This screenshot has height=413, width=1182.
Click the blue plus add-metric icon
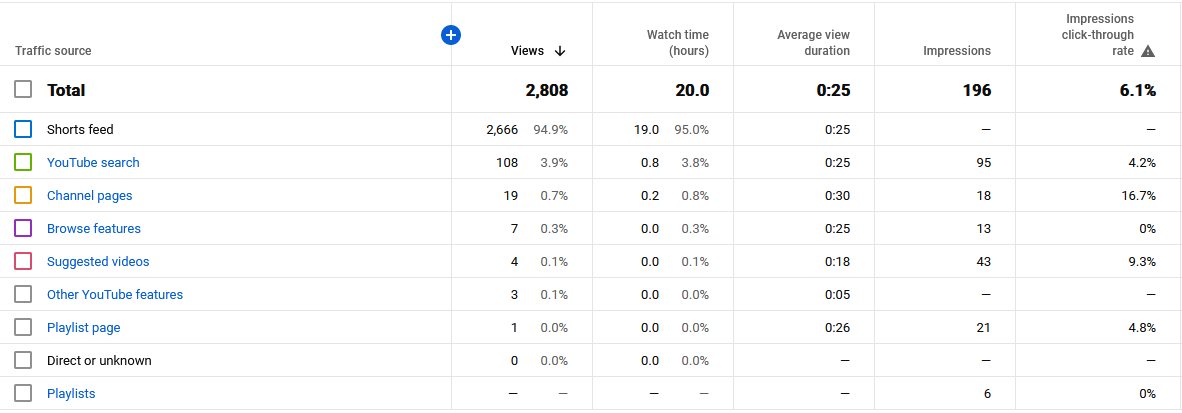(451, 35)
